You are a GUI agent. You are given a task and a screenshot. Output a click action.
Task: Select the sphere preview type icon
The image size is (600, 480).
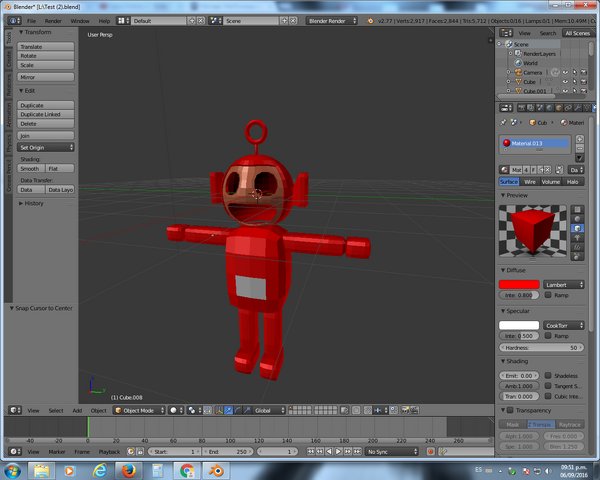(577, 219)
